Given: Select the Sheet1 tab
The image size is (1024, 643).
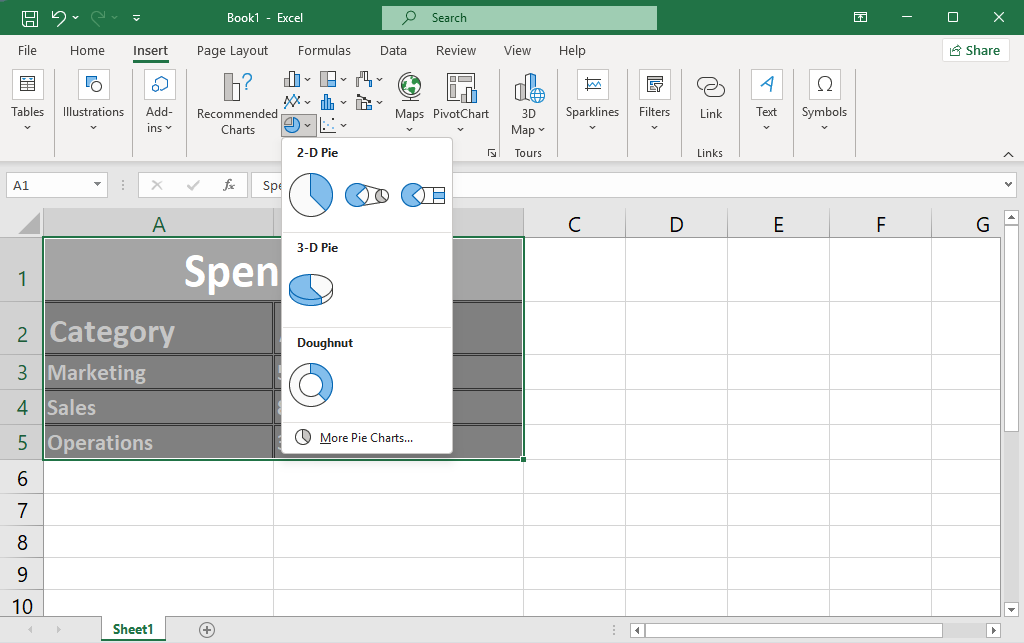Looking at the screenshot, I should 133,629.
